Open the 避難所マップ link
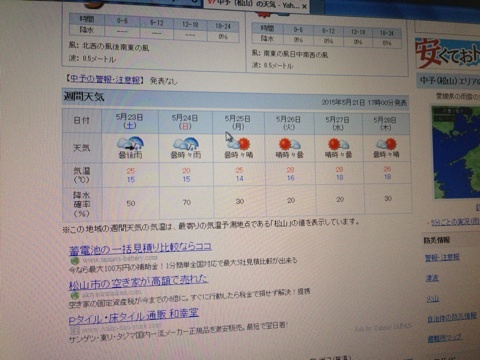The height and width of the screenshot is (360, 480). click(445, 338)
